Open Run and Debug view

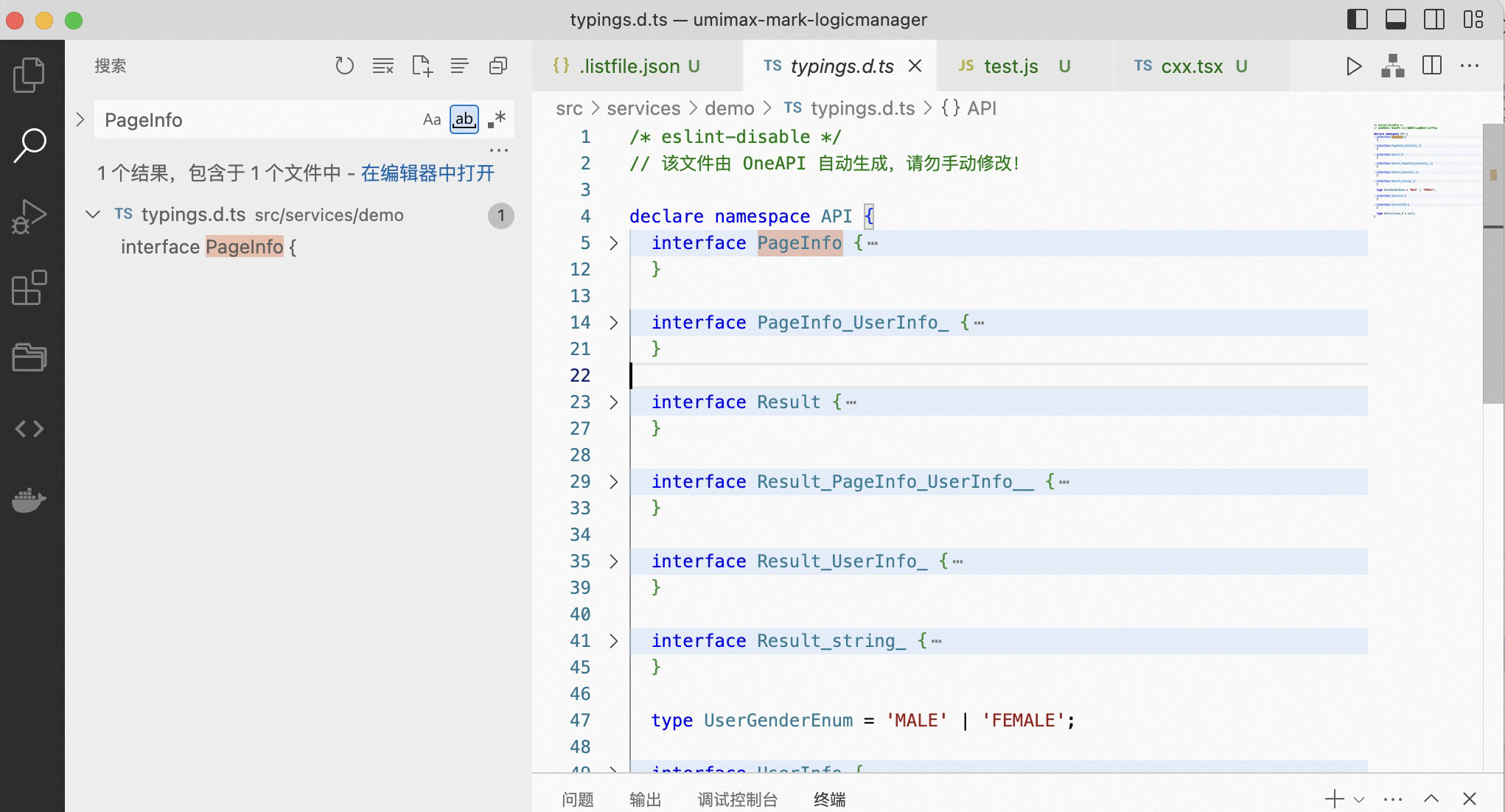click(x=29, y=217)
